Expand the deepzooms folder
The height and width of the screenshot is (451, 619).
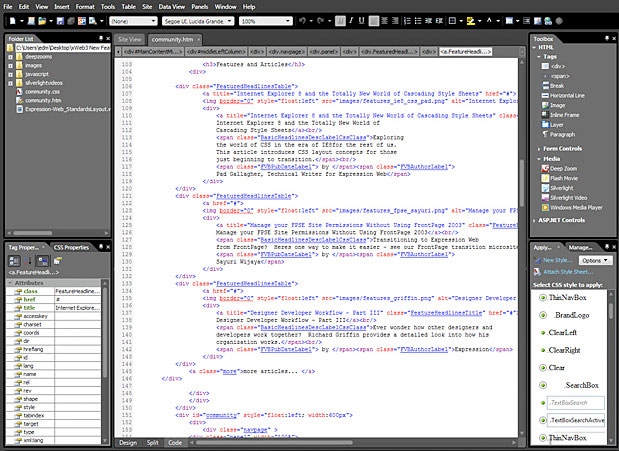[x=9, y=58]
